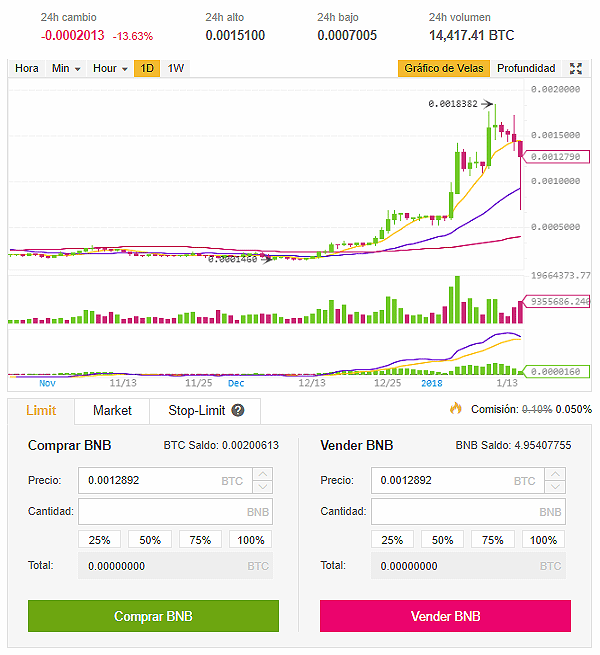Decrease buy price with down arrow
This screenshot has width=600, height=655.
[x=263, y=487]
